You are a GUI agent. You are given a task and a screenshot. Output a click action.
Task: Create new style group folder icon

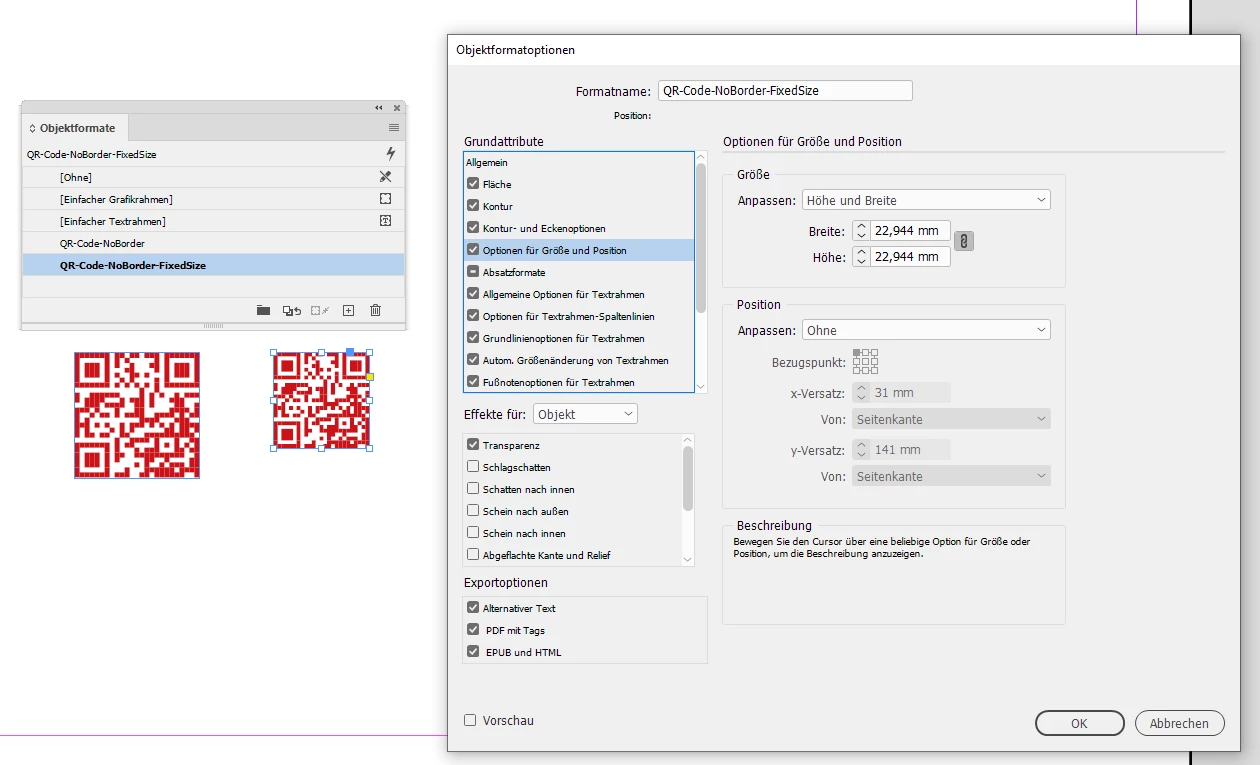click(x=263, y=310)
